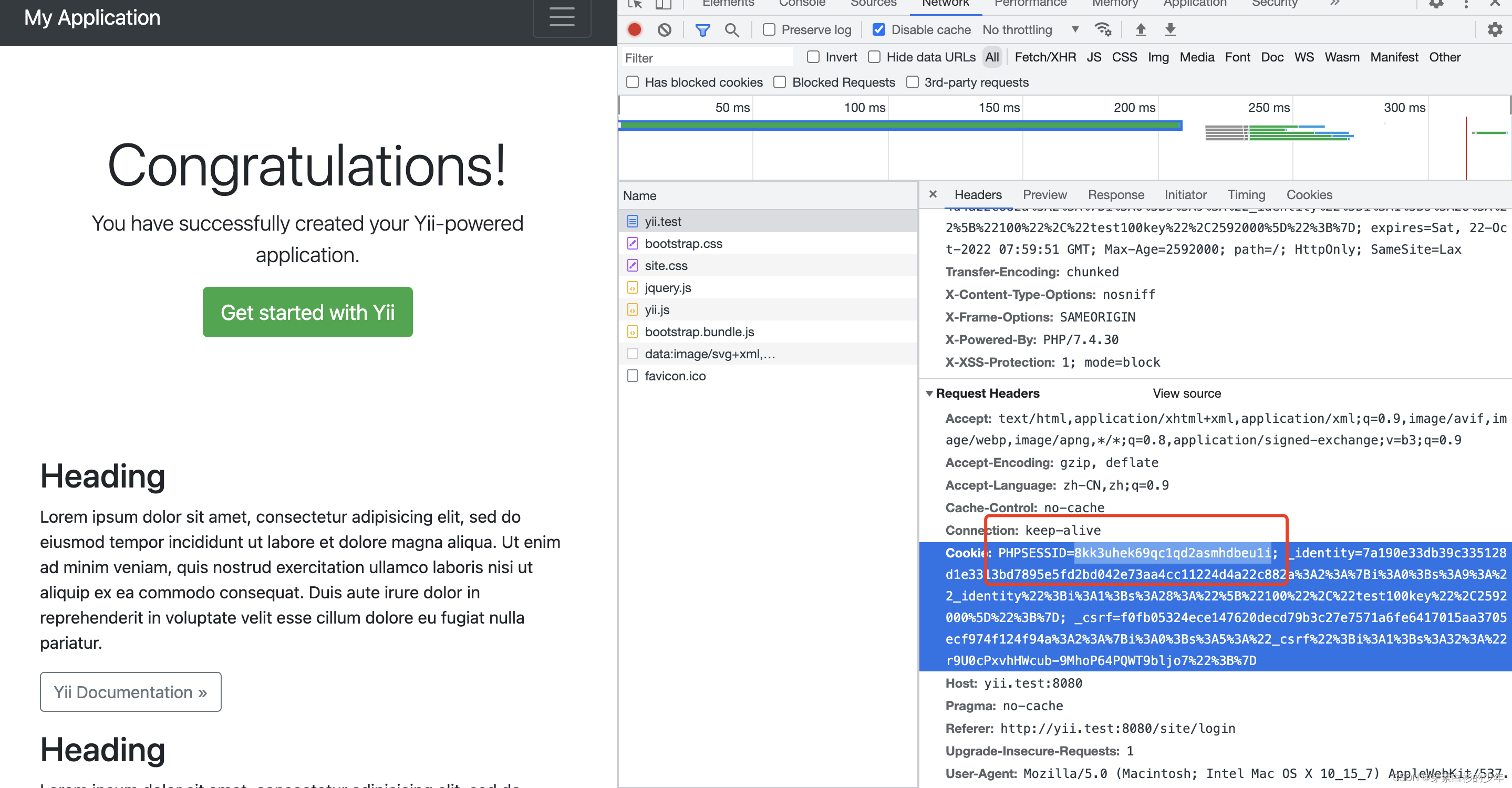Screen dimensions: 1512x788
Task: Click Referer header URL text
Action: point(1117,728)
